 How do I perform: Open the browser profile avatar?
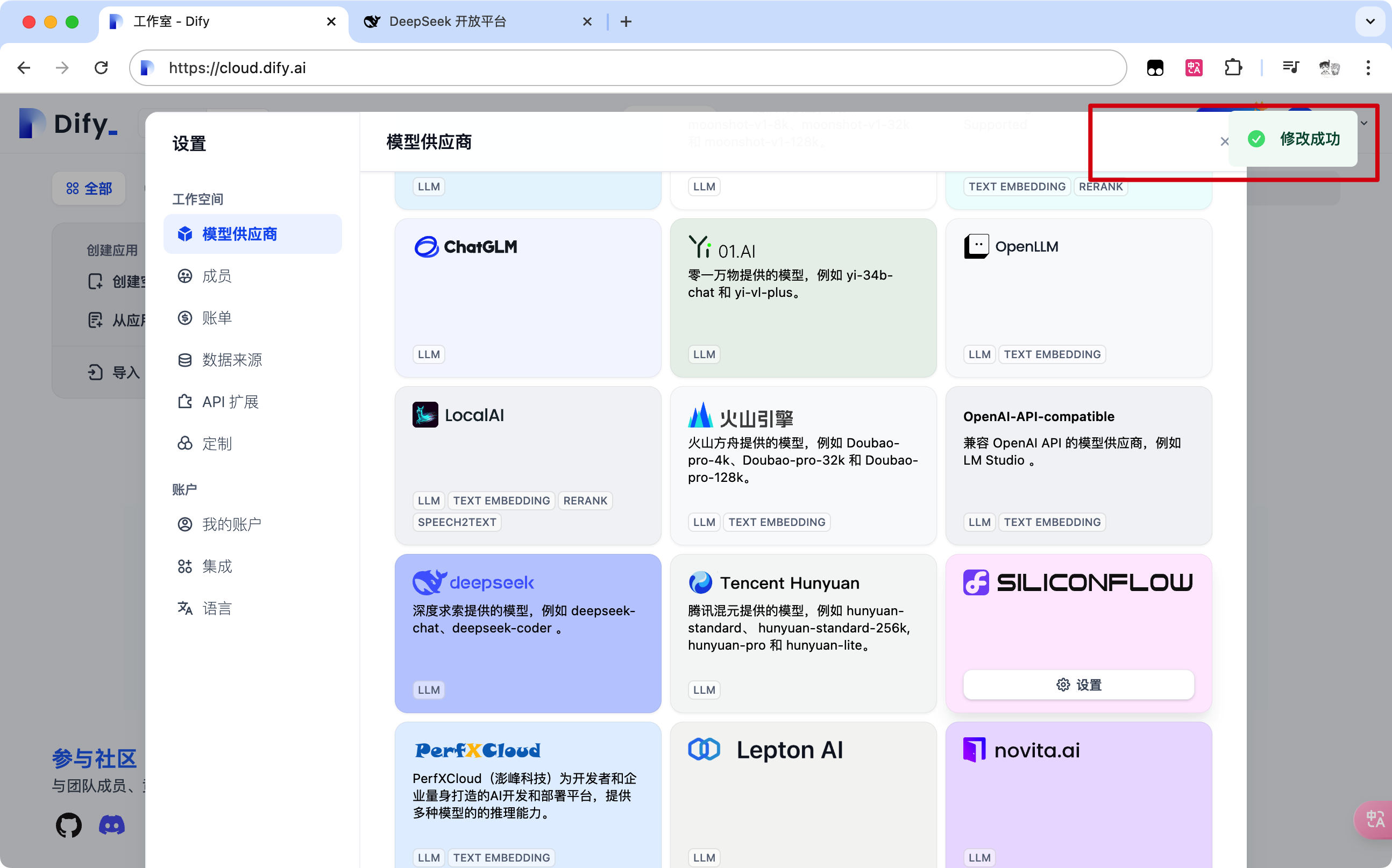pos(1330,68)
